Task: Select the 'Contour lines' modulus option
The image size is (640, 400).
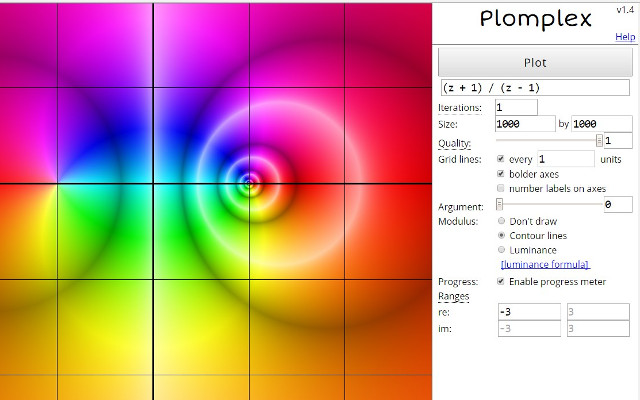Action: pyautogui.click(x=501, y=235)
